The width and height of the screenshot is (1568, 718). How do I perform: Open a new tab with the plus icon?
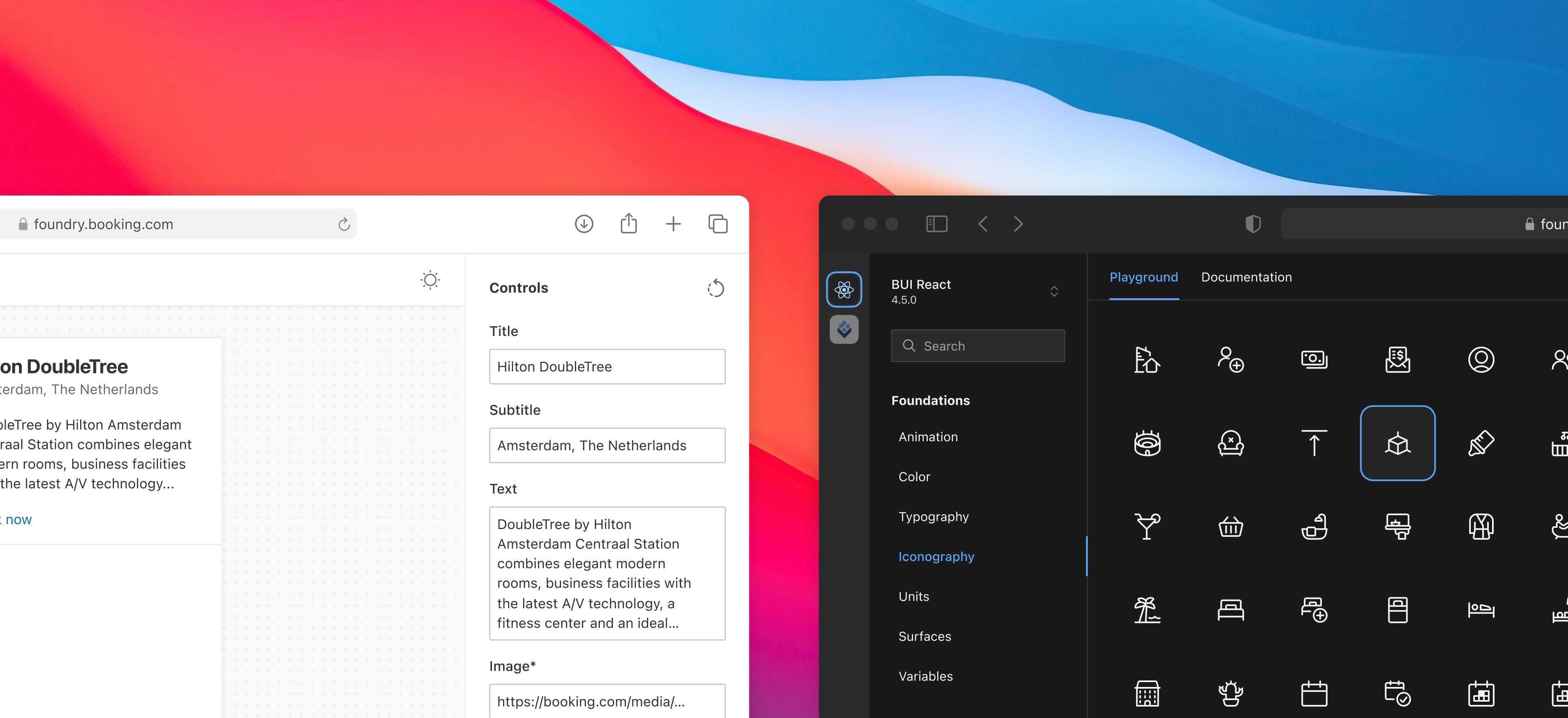click(x=673, y=224)
